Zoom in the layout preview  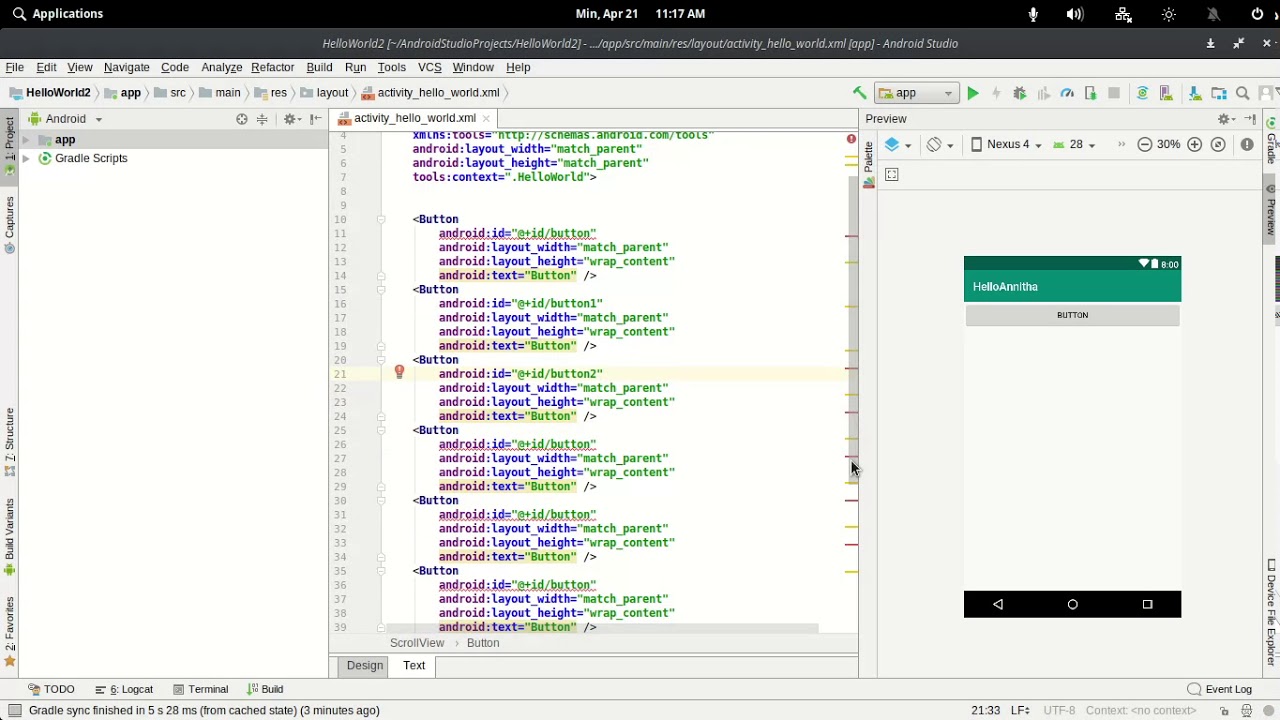1194,145
